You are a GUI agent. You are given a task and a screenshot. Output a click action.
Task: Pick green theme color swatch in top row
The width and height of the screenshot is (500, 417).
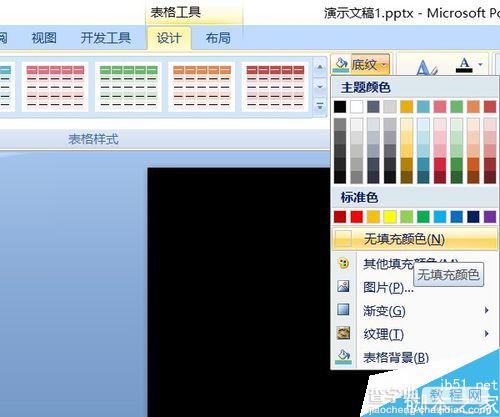457,107
